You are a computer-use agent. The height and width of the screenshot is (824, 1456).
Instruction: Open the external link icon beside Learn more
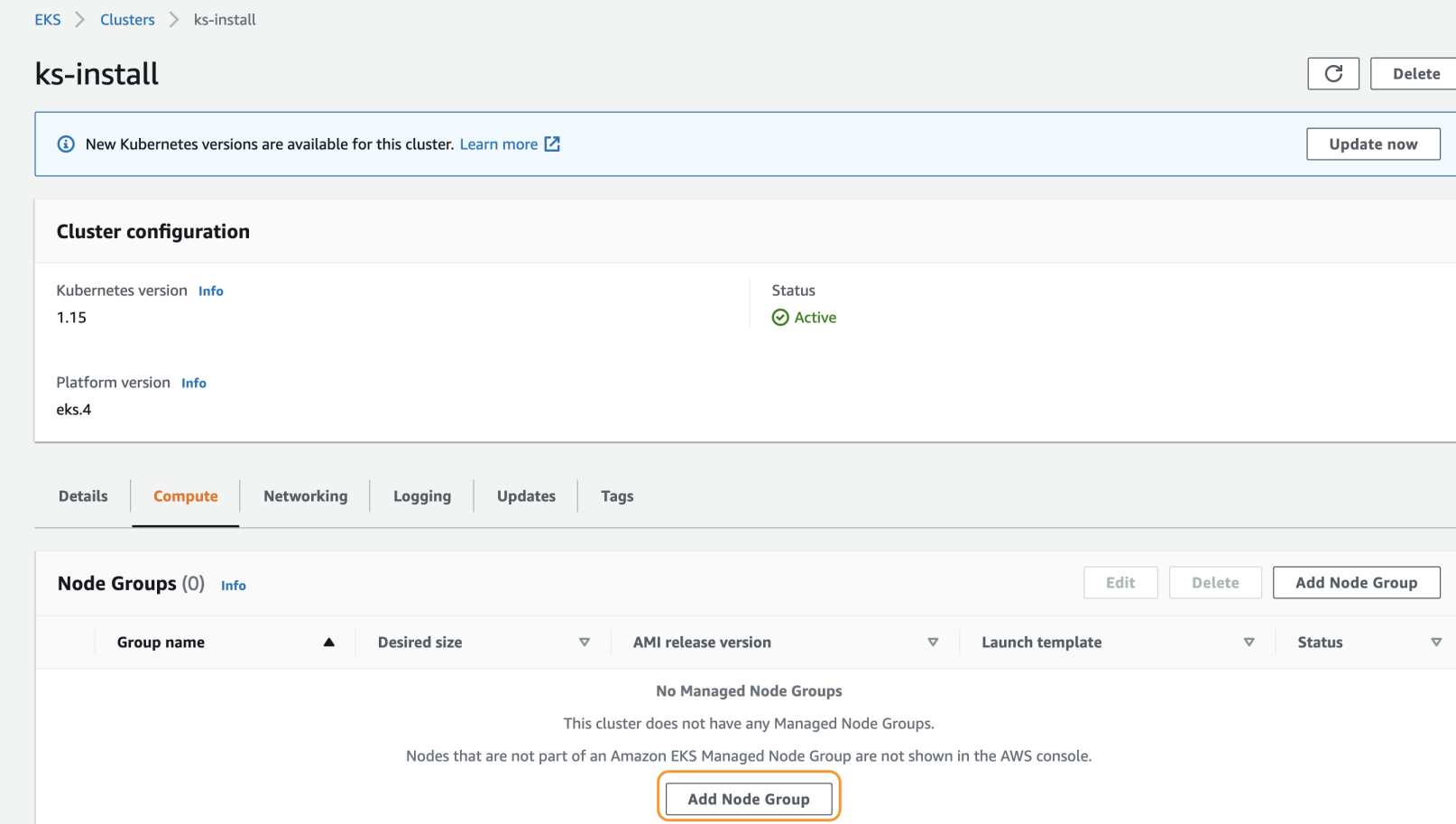point(552,144)
